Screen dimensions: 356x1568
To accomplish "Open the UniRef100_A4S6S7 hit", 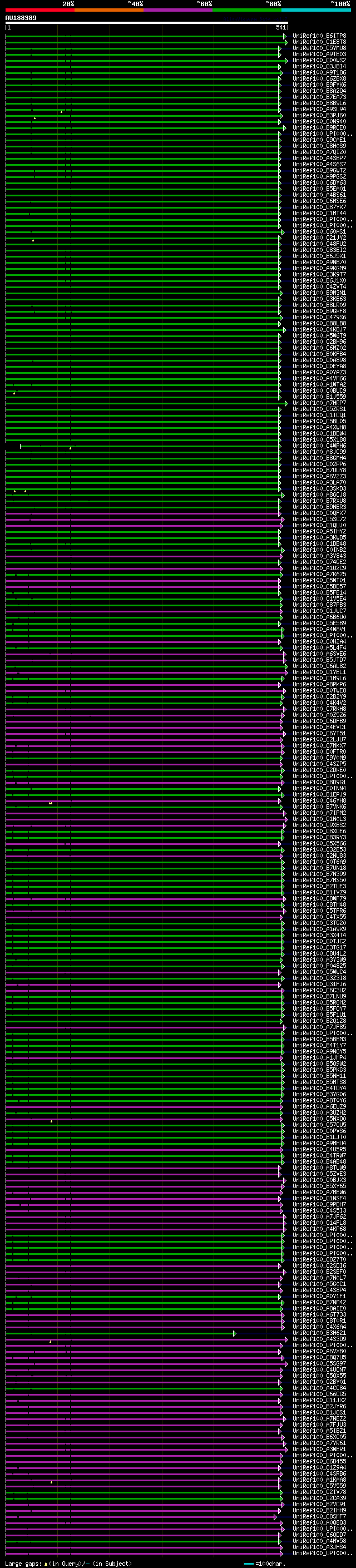I will point(319,164).
